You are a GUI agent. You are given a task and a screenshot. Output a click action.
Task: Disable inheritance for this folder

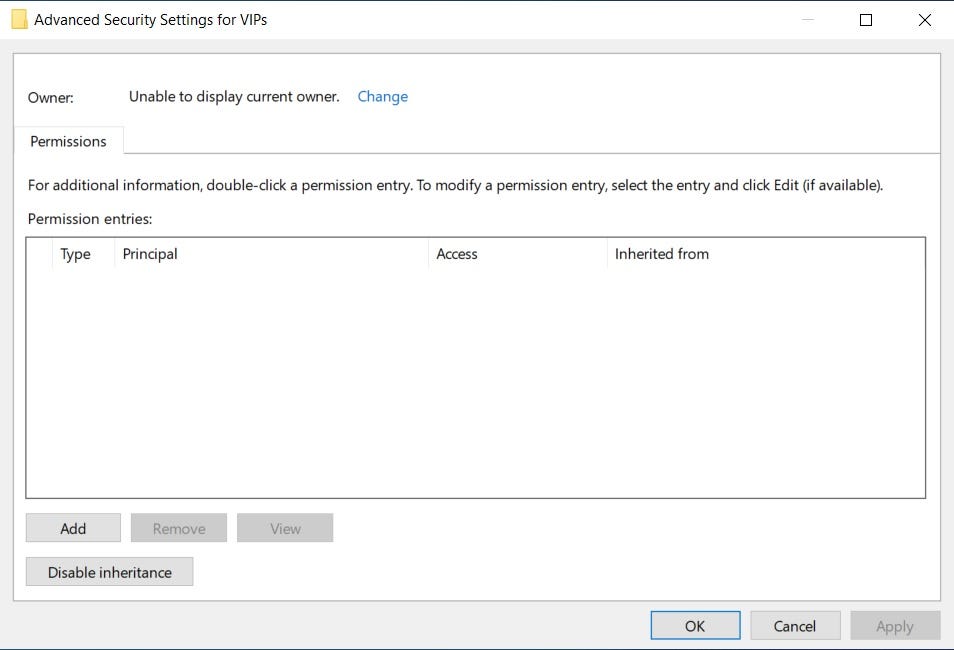[x=110, y=572]
